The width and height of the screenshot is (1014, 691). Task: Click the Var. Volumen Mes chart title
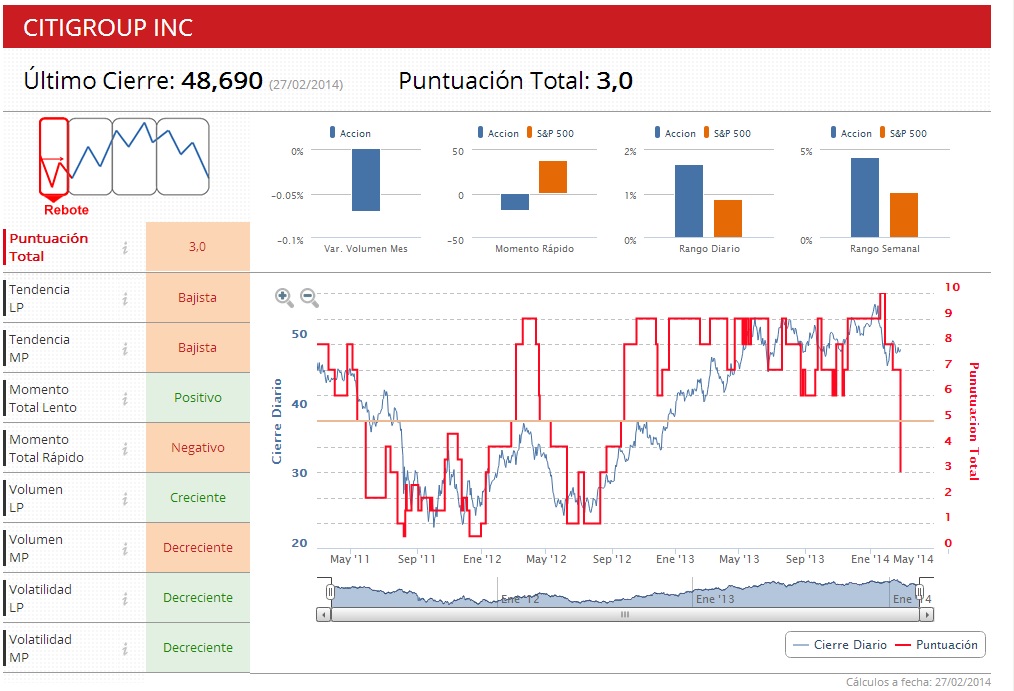point(366,249)
